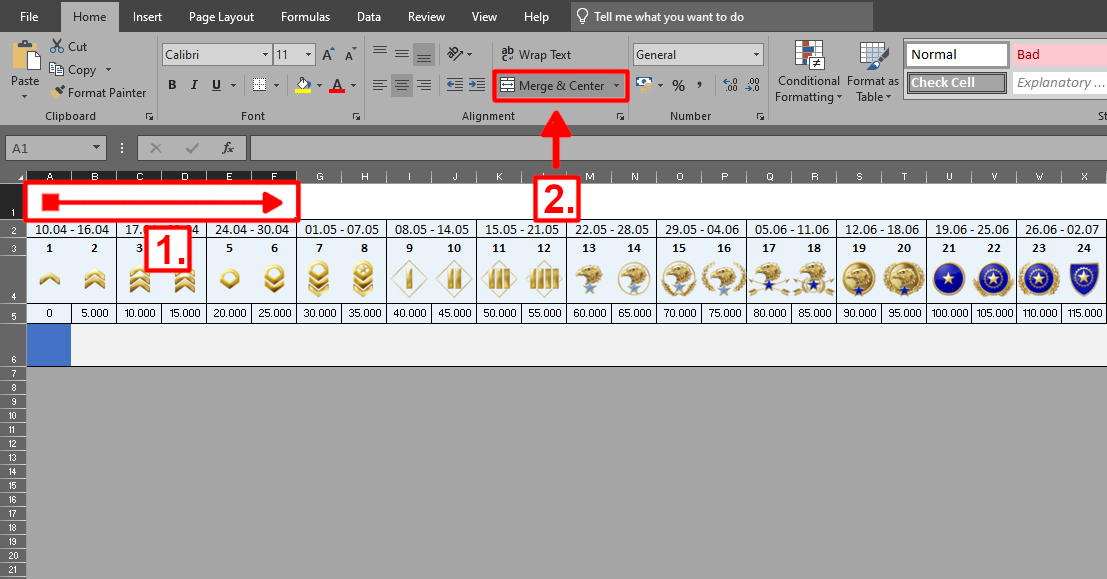Toggle Bold formatting
This screenshot has height=579, width=1107.
(x=172, y=85)
